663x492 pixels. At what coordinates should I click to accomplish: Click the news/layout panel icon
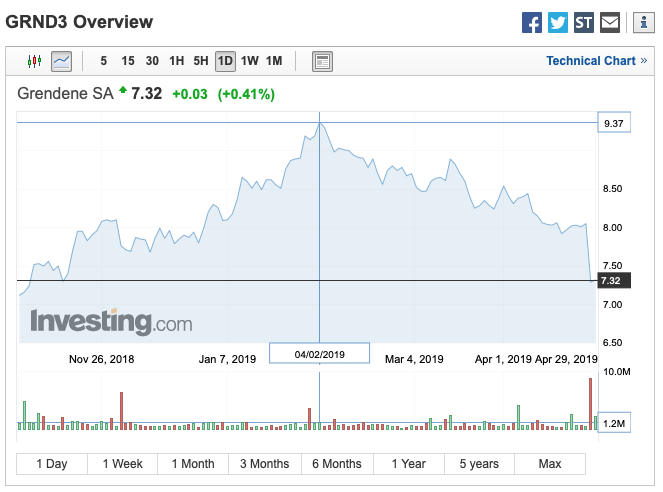pos(322,61)
